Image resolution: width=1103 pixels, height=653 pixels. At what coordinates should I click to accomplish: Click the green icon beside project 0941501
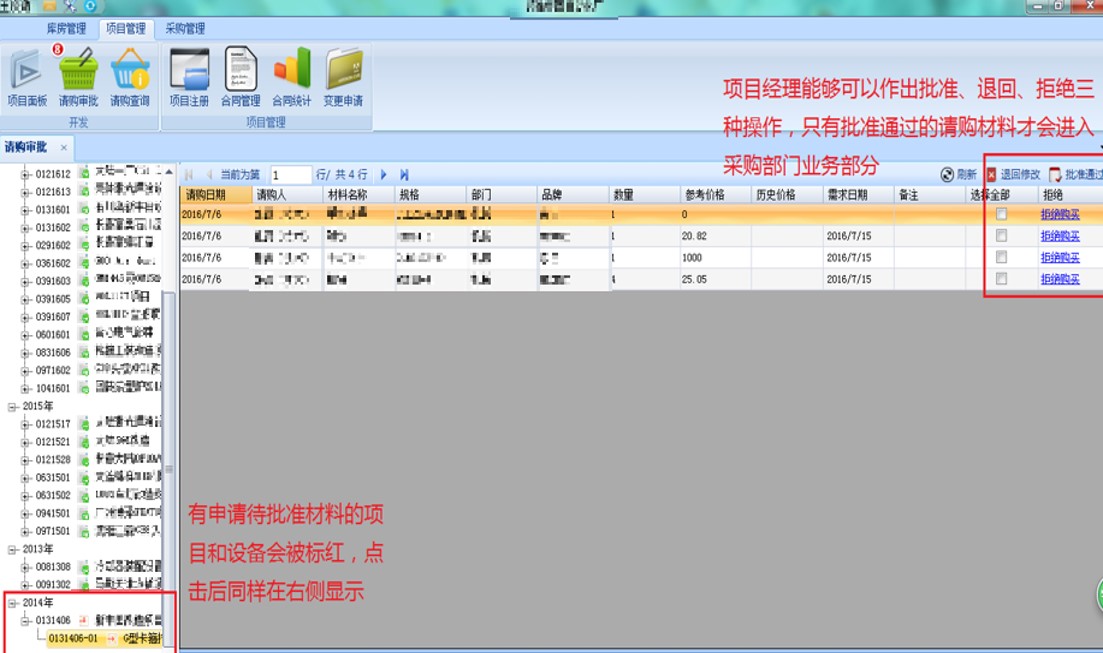pos(84,513)
